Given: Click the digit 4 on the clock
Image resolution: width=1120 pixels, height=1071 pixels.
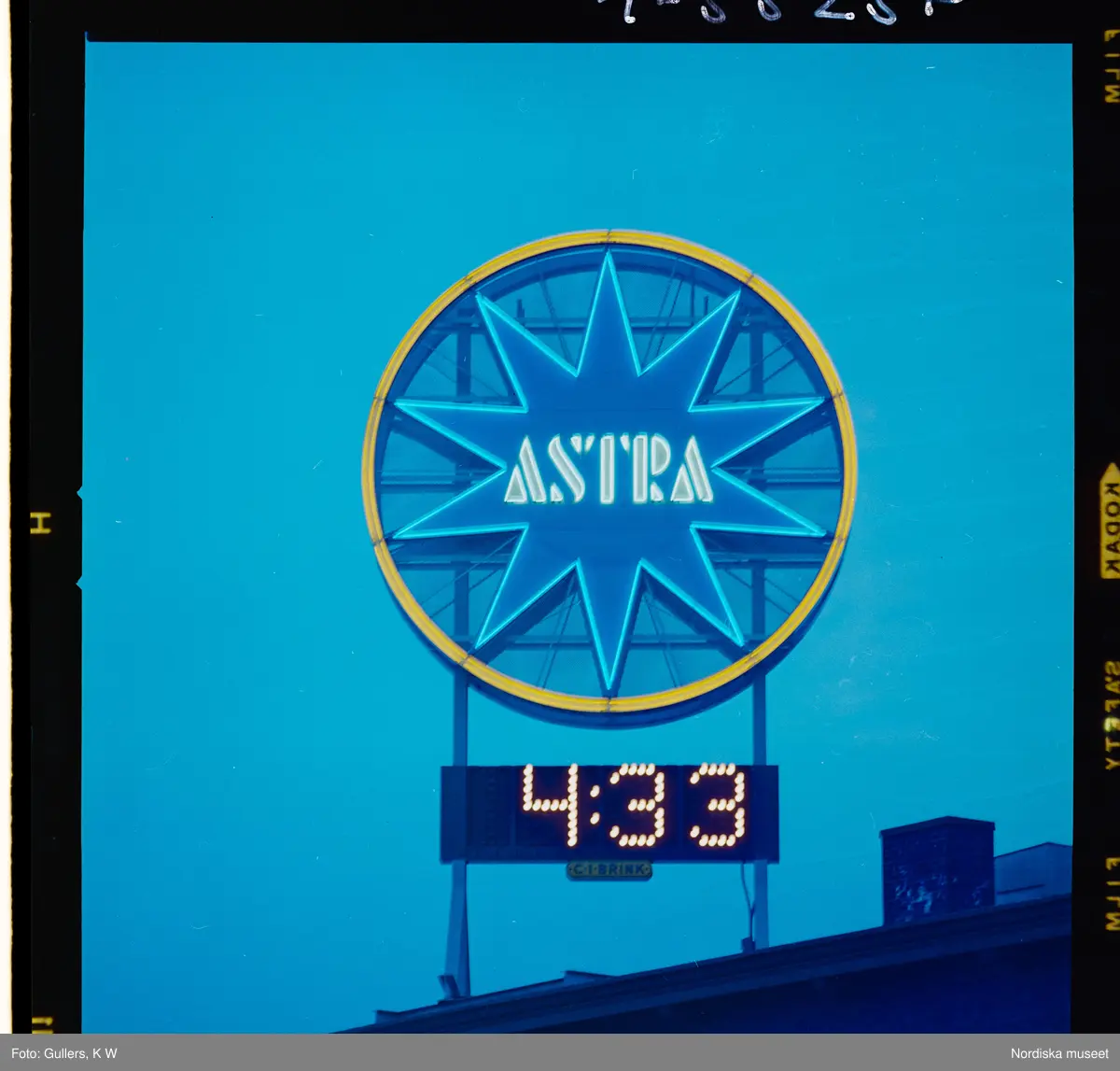Looking at the screenshot, I should click(x=551, y=804).
